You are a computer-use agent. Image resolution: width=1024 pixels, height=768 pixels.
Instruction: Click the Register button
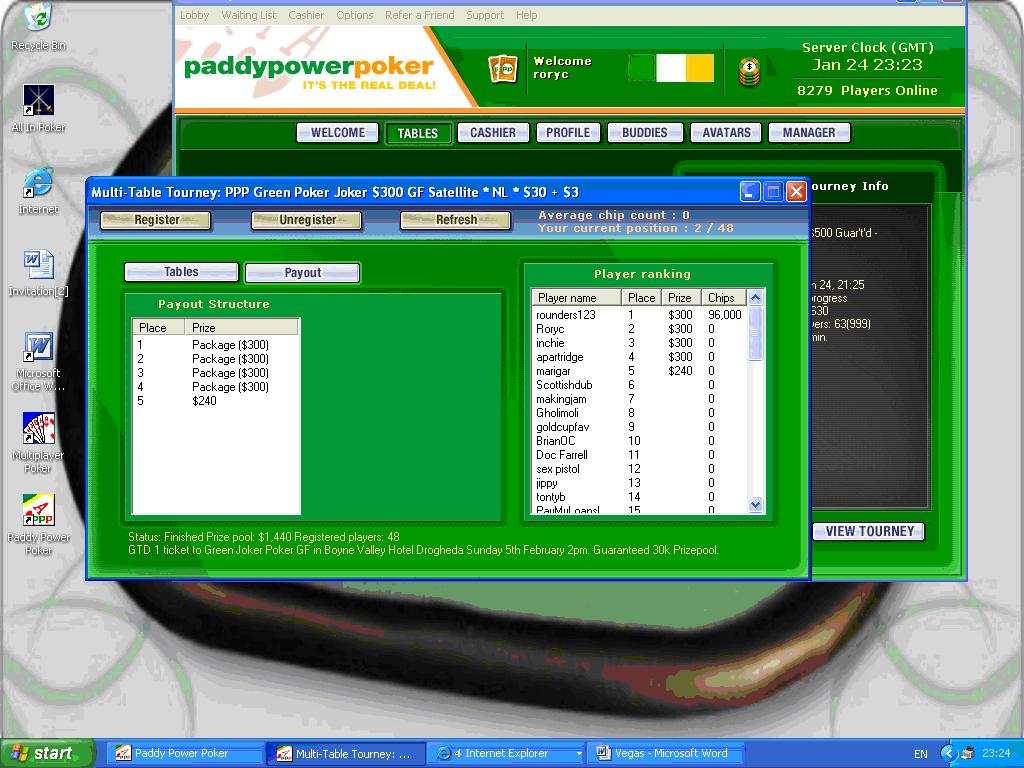[156, 220]
